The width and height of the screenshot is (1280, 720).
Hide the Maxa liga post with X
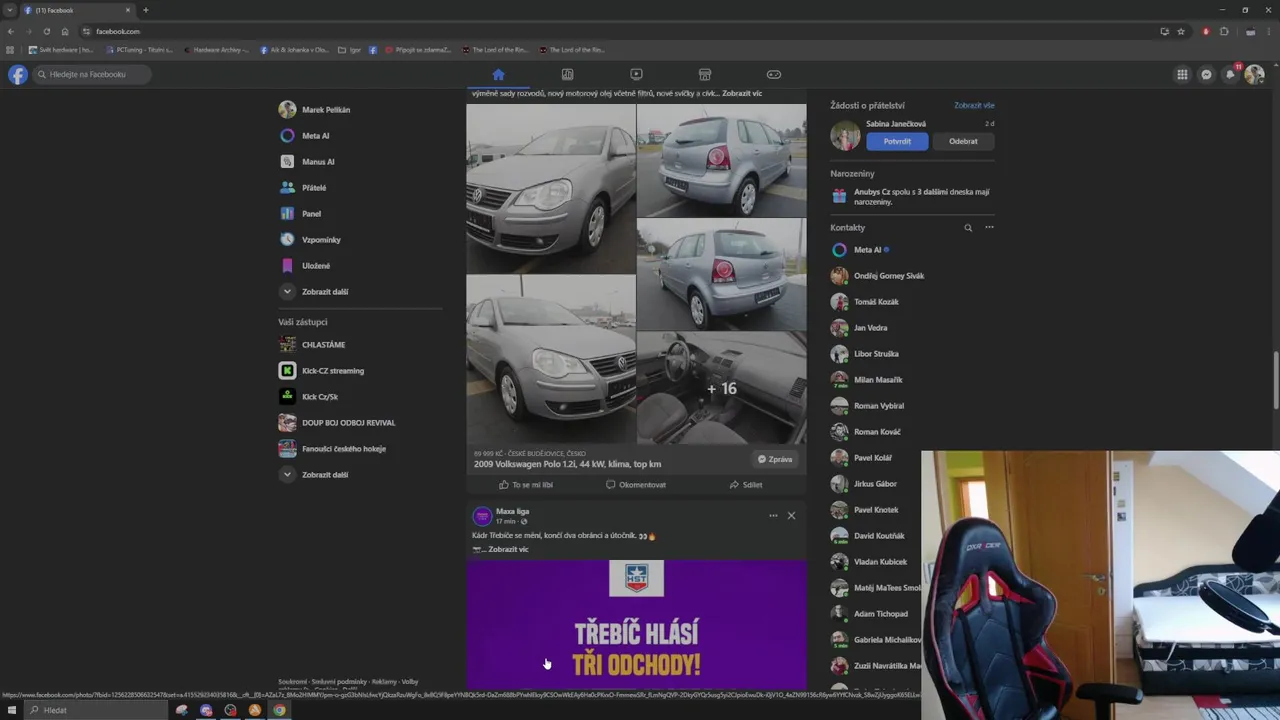tap(791, 516)
